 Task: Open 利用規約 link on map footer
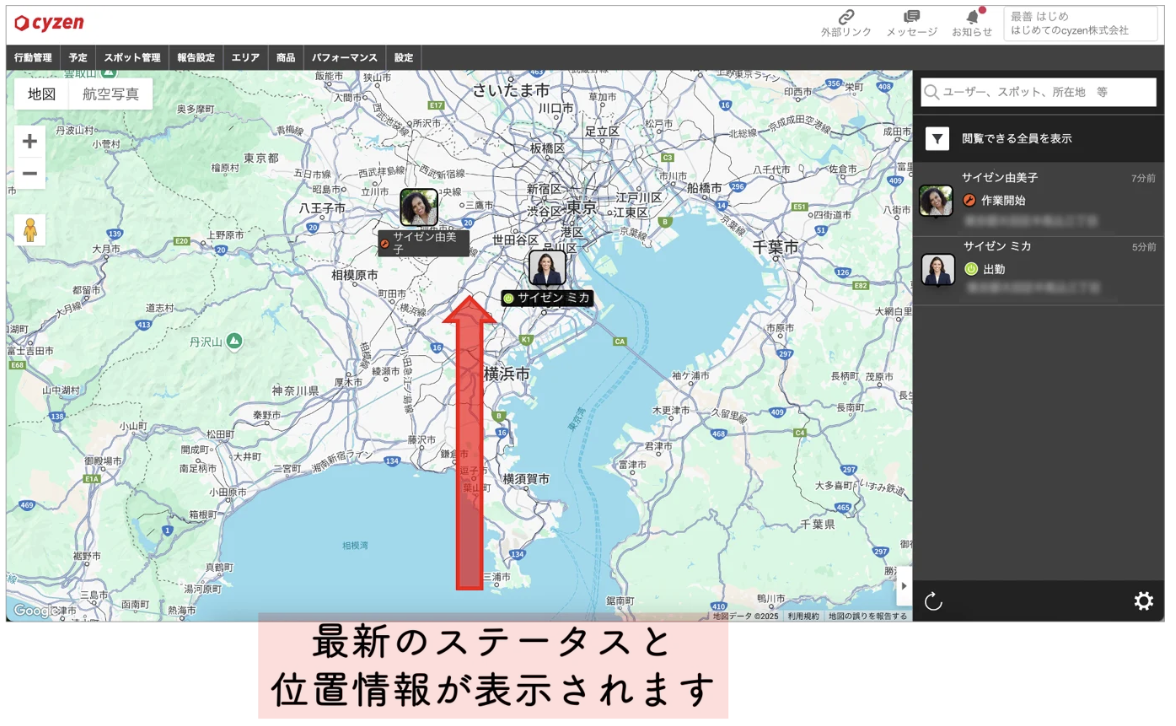(803, 616)
